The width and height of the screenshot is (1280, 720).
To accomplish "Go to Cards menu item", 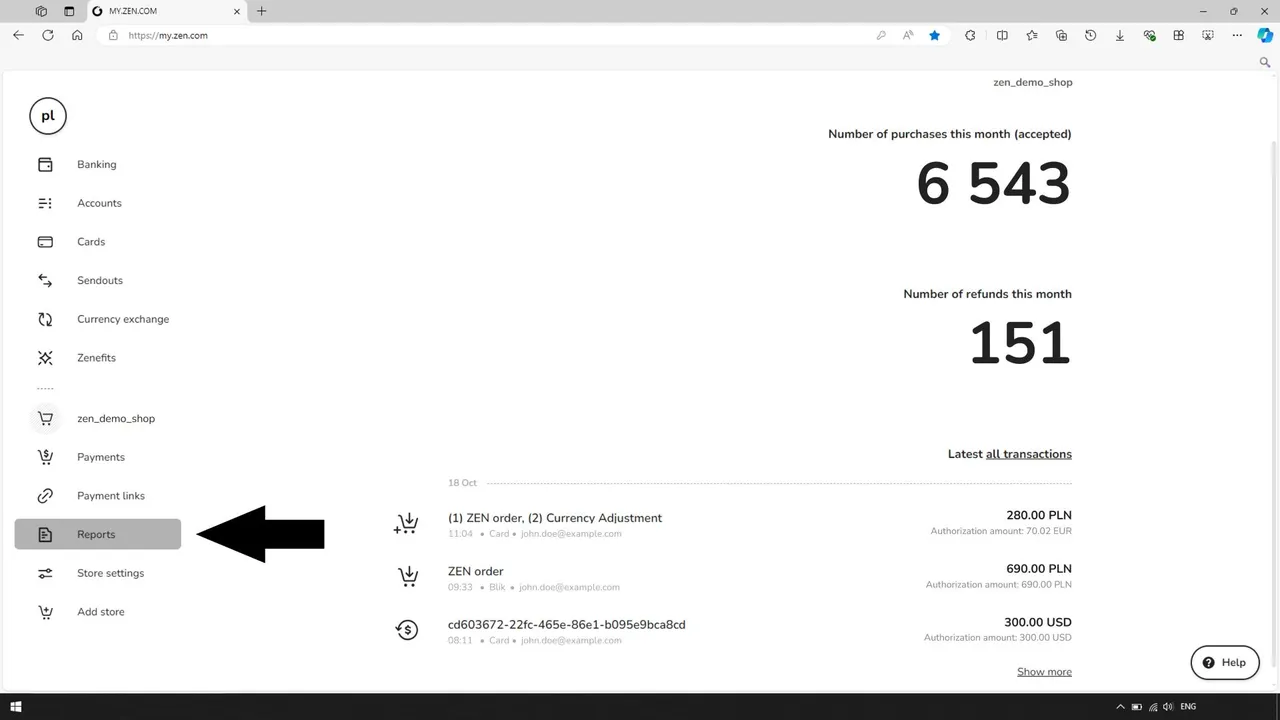I will pyautogui.click(x=91, y=242).
